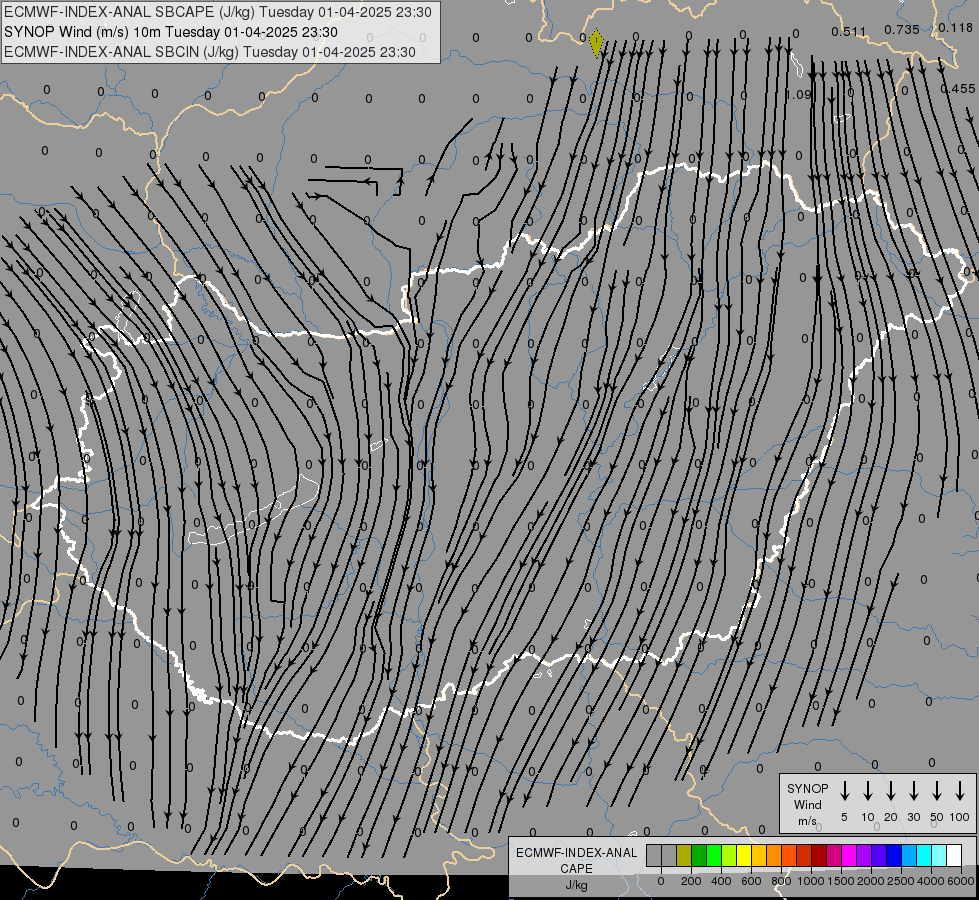Click the 200 tick label on color scale
The width and height of the screenshot is (979, 900).
[x=691, y=881]
